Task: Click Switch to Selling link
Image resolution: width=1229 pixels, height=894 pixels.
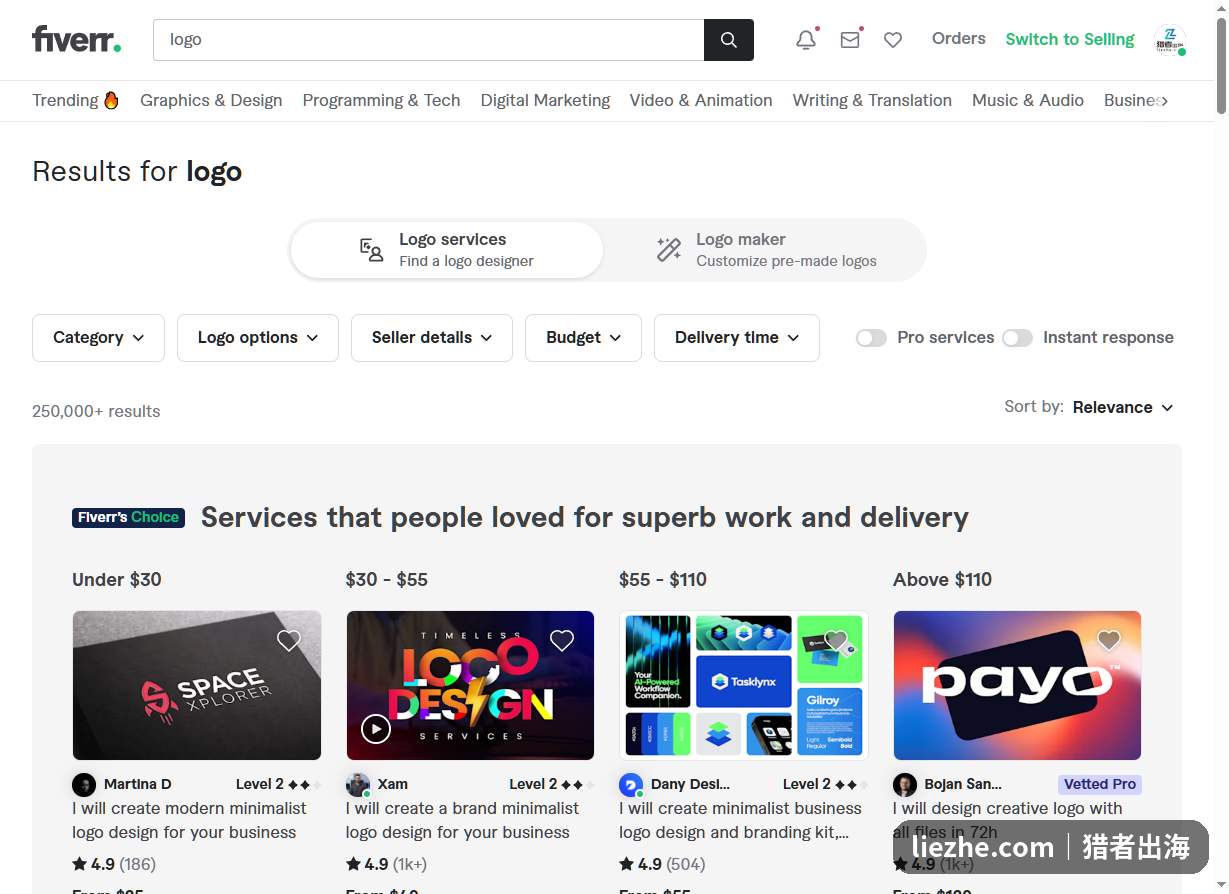Action: (x=1070, y=39)
